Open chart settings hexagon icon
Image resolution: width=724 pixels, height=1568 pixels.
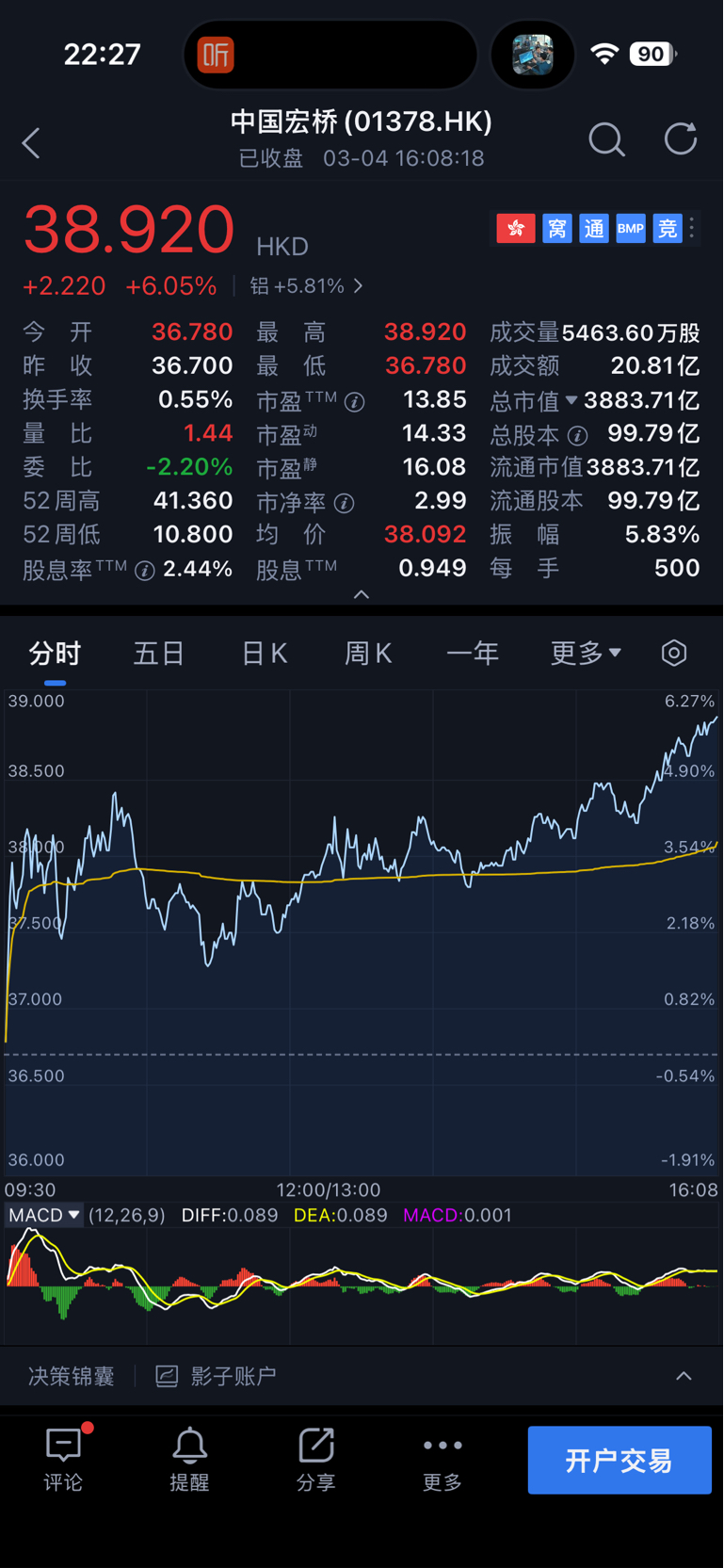click(674, 653)
